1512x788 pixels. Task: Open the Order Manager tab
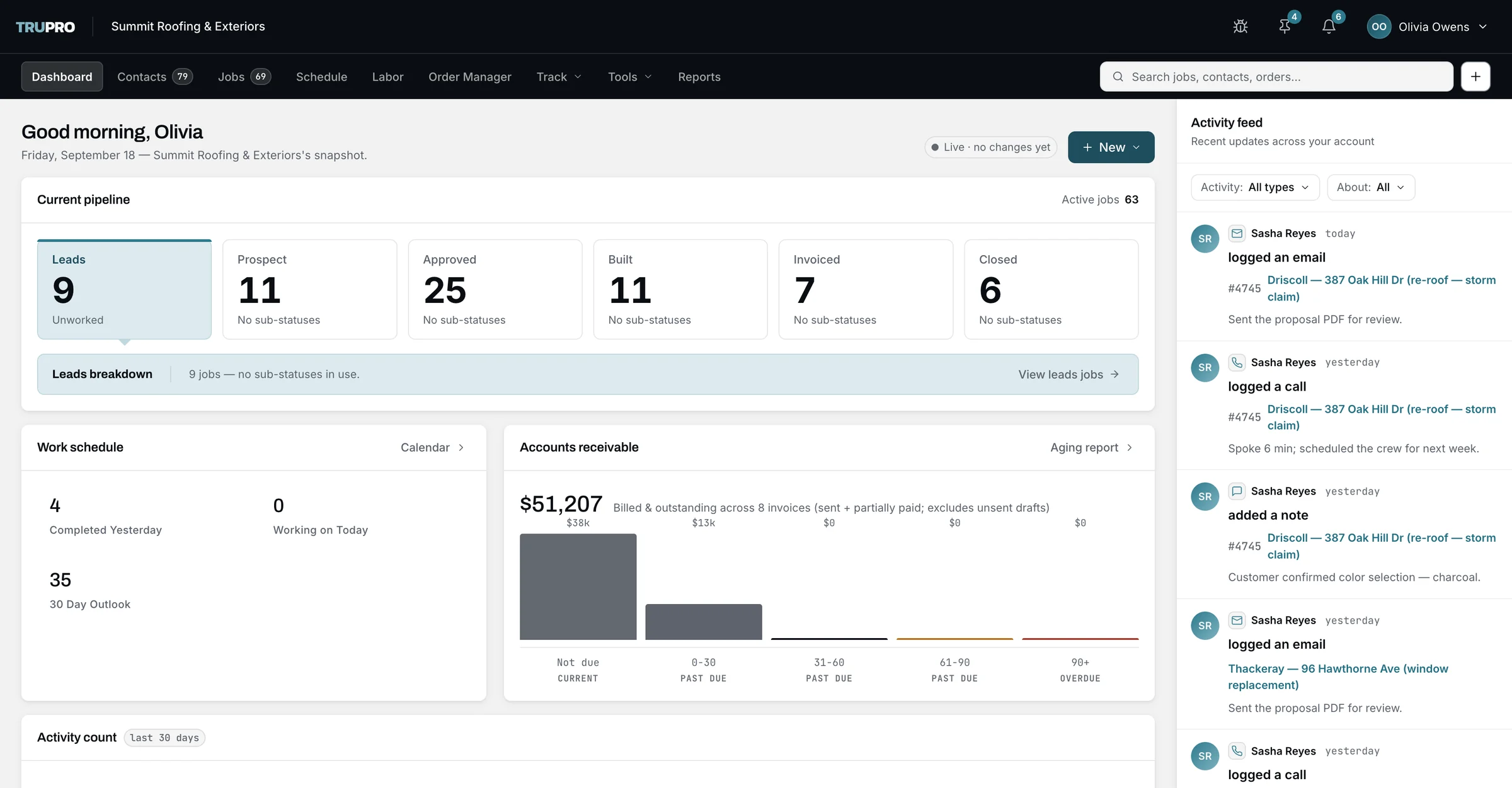click(469, 76)
